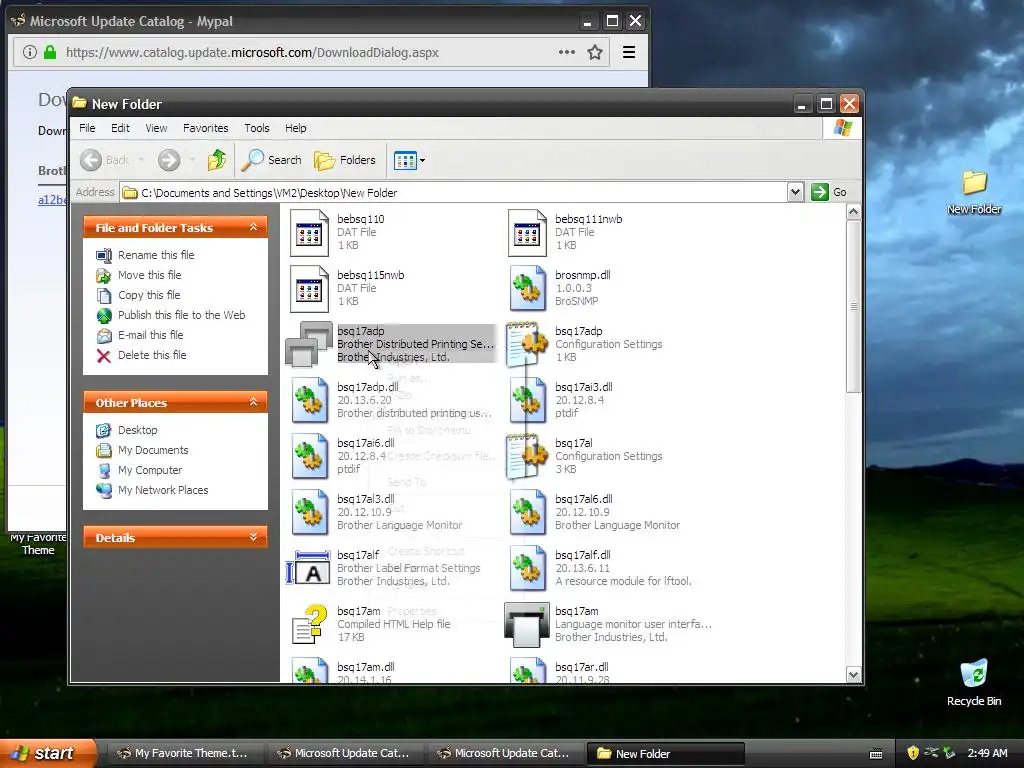Click the Mypal site info icon
This screenshot has width=1024, height=768.
[x=29, y=52]
